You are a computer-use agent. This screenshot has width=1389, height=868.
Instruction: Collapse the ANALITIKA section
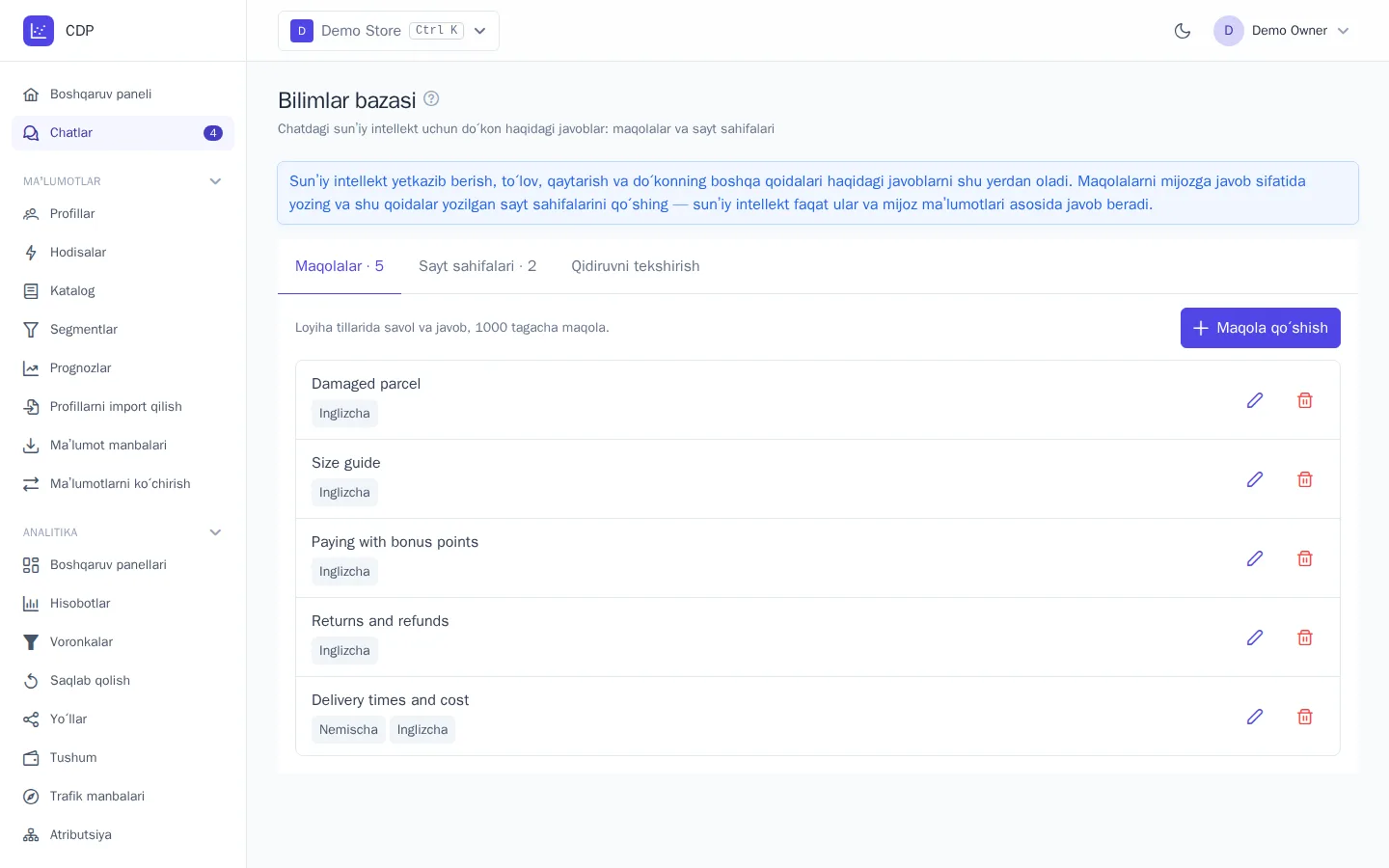215,532
